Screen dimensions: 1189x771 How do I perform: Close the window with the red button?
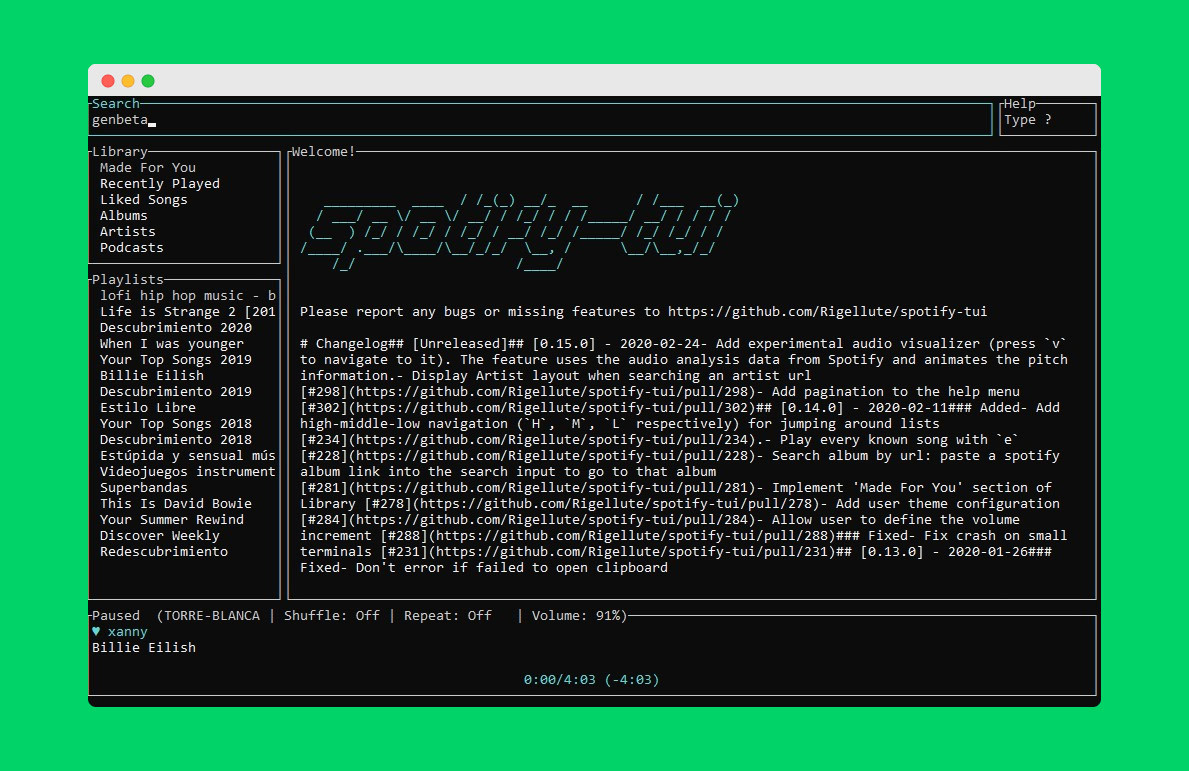(x=108, y=81)
